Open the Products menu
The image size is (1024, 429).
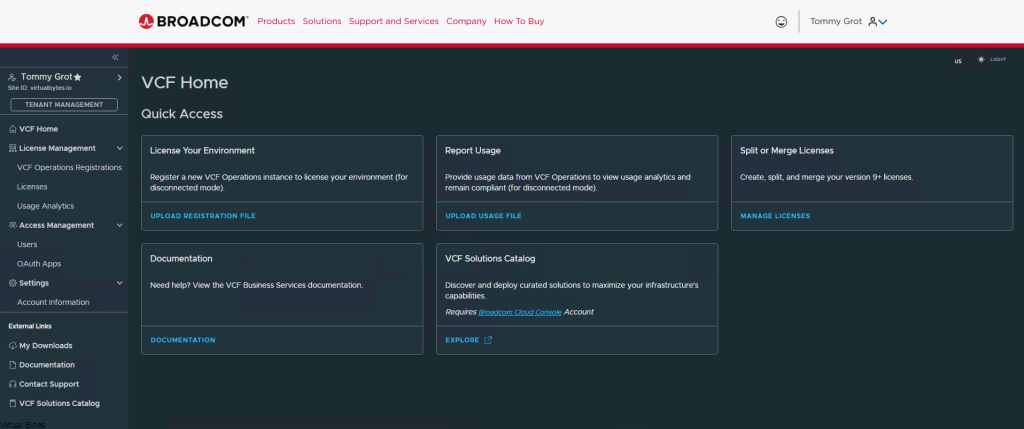[276, 22]
